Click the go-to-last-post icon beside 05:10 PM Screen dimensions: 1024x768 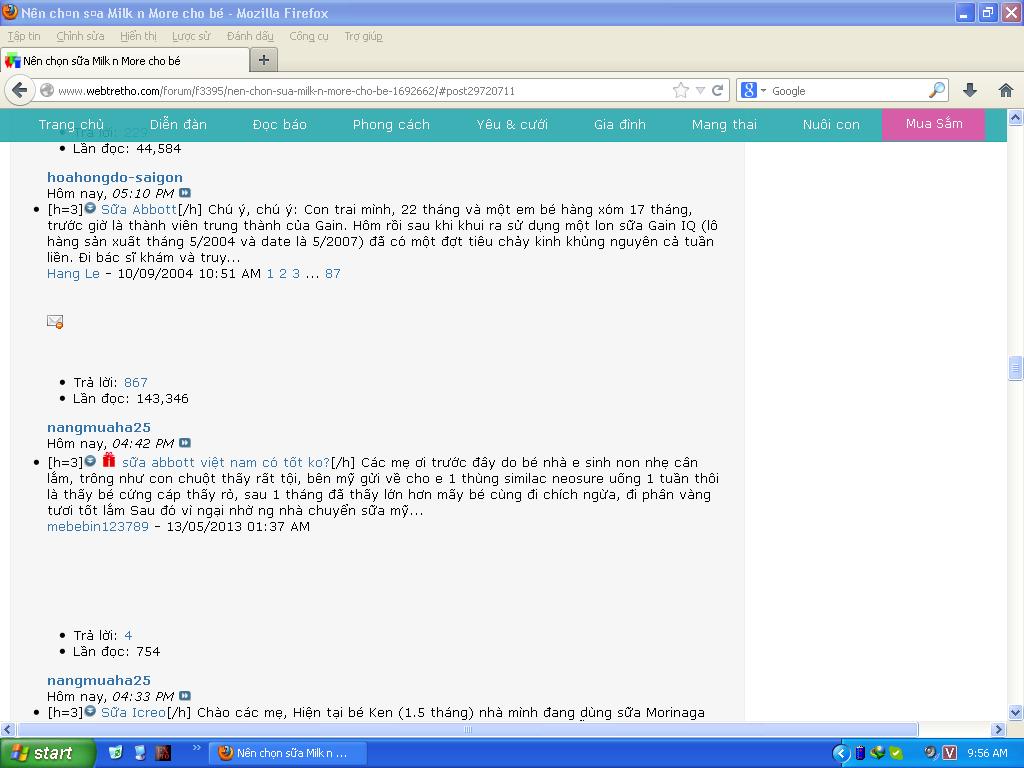pos(185,193)
